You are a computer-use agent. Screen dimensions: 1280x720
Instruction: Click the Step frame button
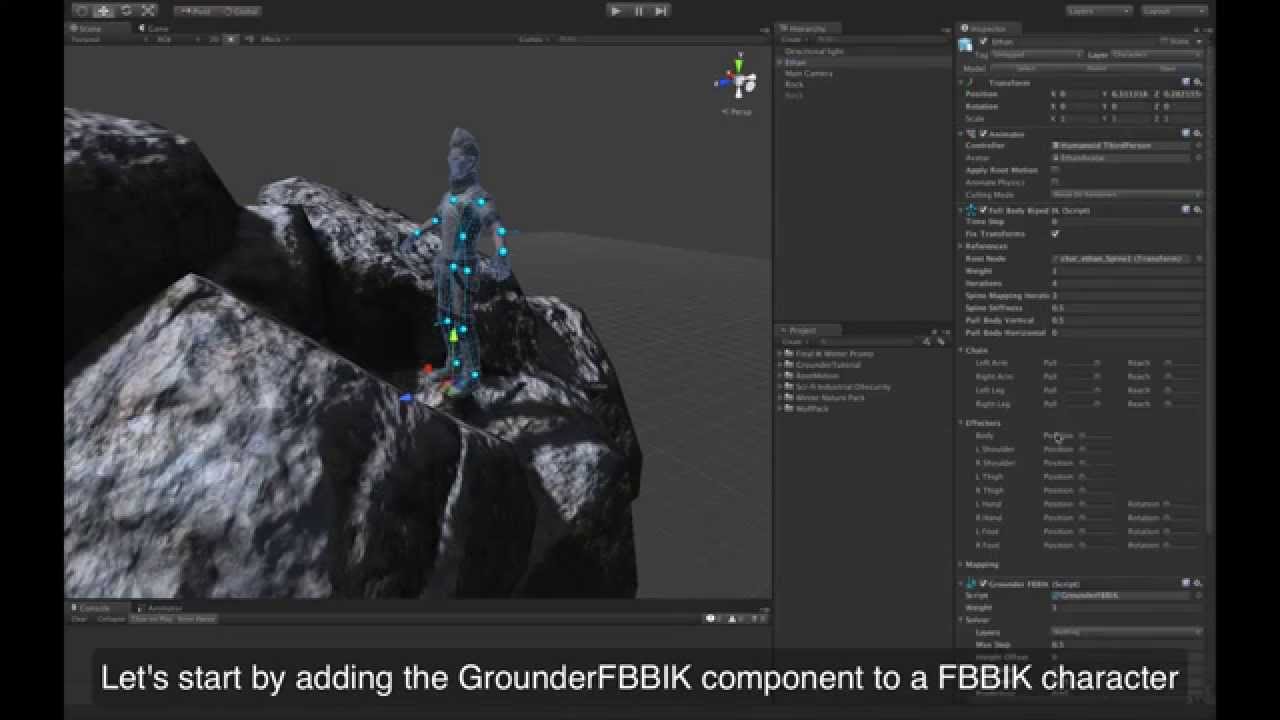(659, 10)
